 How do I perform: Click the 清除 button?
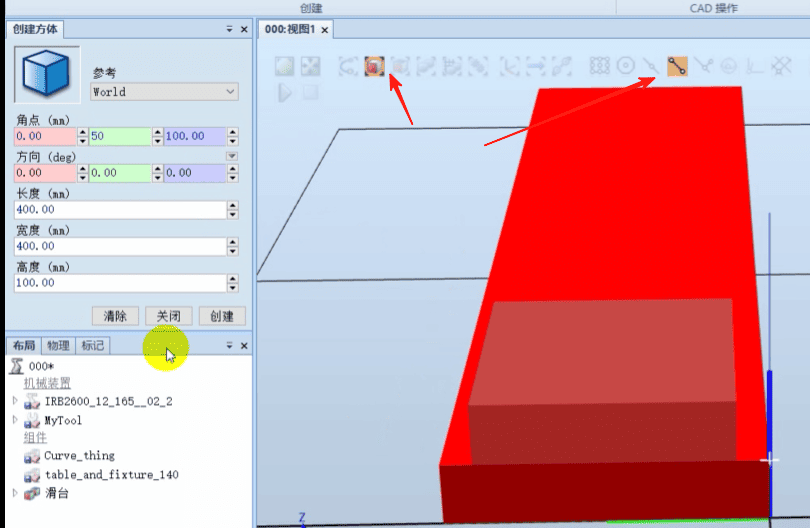[x=115, y=316]
